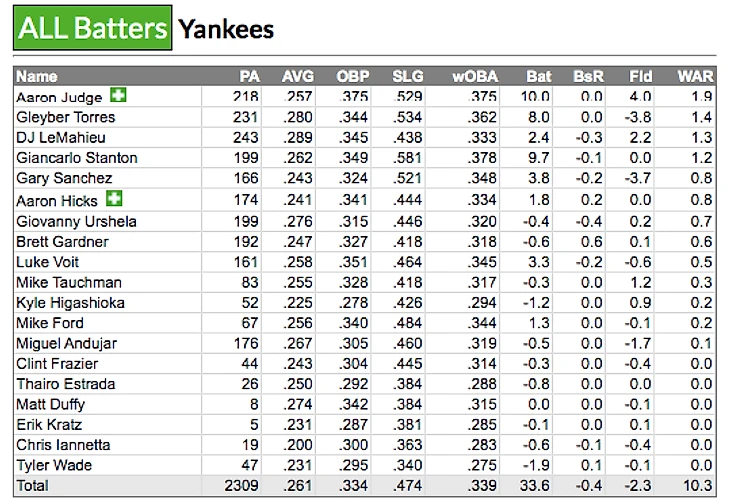Select the ALL Batters green tab
Viewport: 730px width, 501px height.
91,29
